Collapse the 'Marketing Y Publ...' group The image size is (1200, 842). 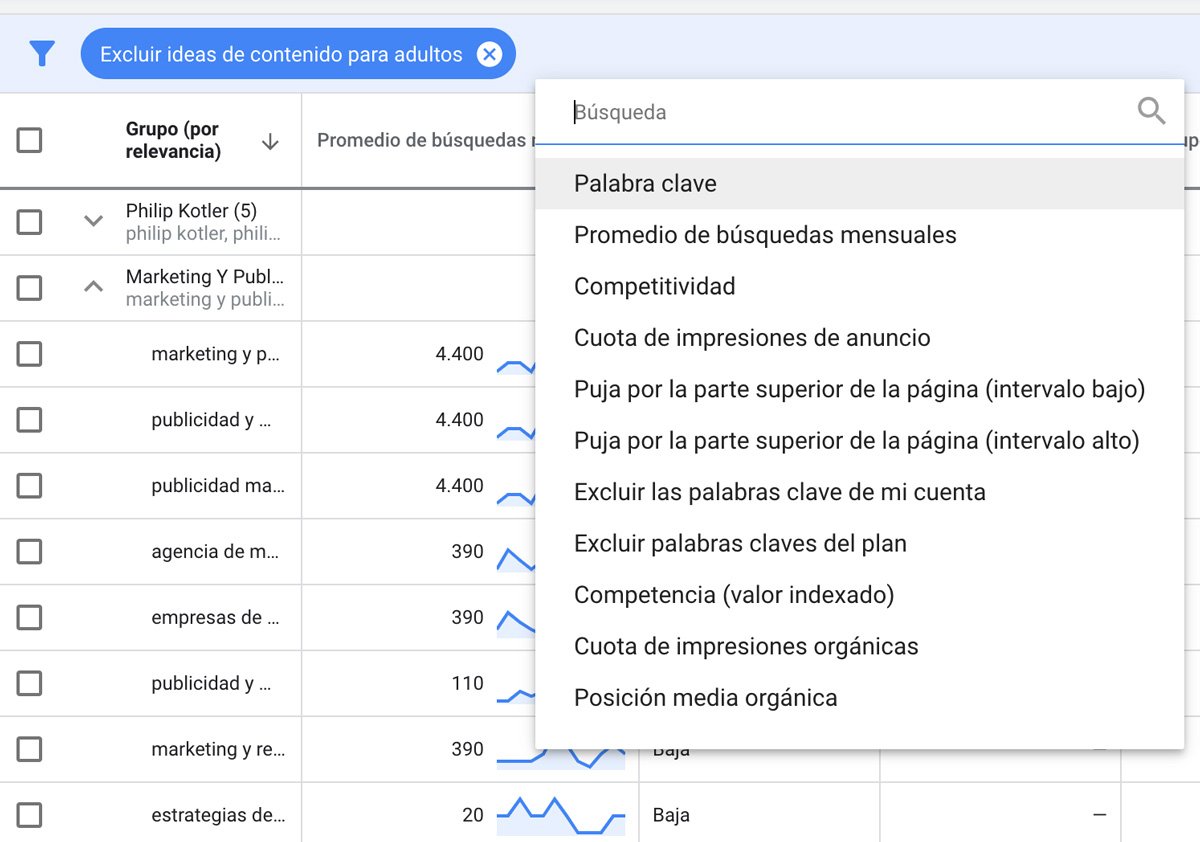92,286
